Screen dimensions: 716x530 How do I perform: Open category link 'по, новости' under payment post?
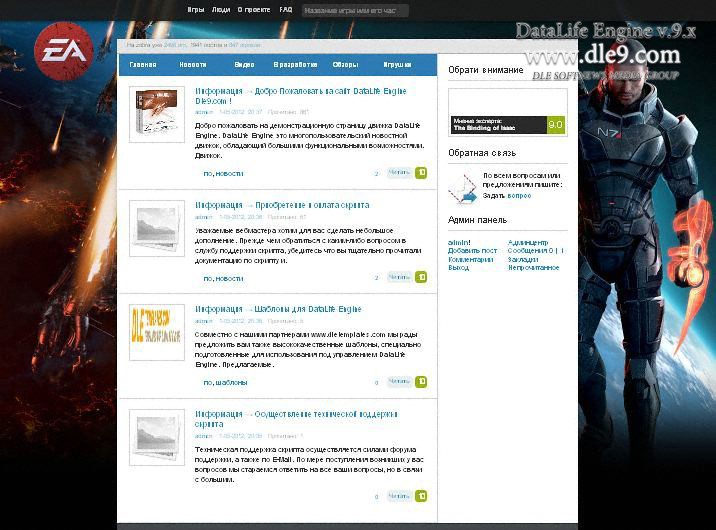coord(223,278)
